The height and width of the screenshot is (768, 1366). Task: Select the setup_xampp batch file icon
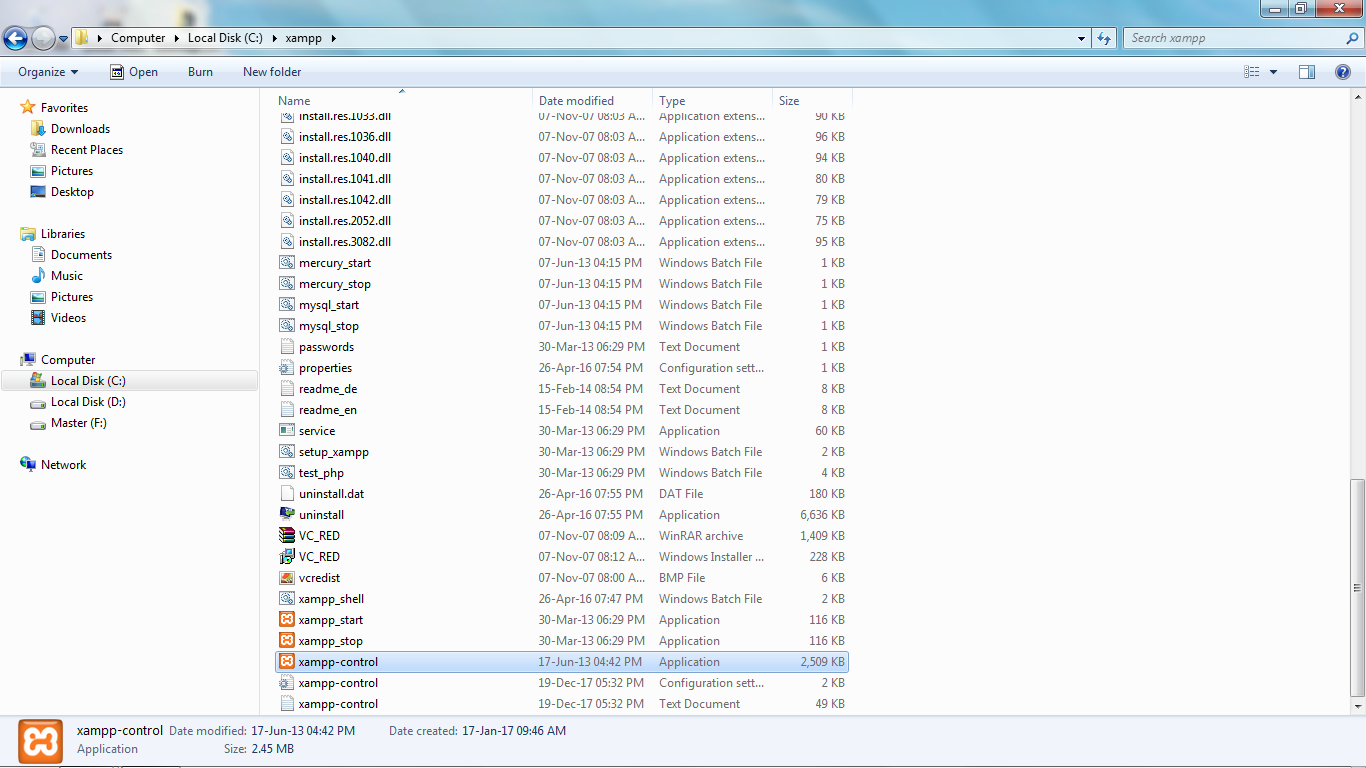click(287, 452)
